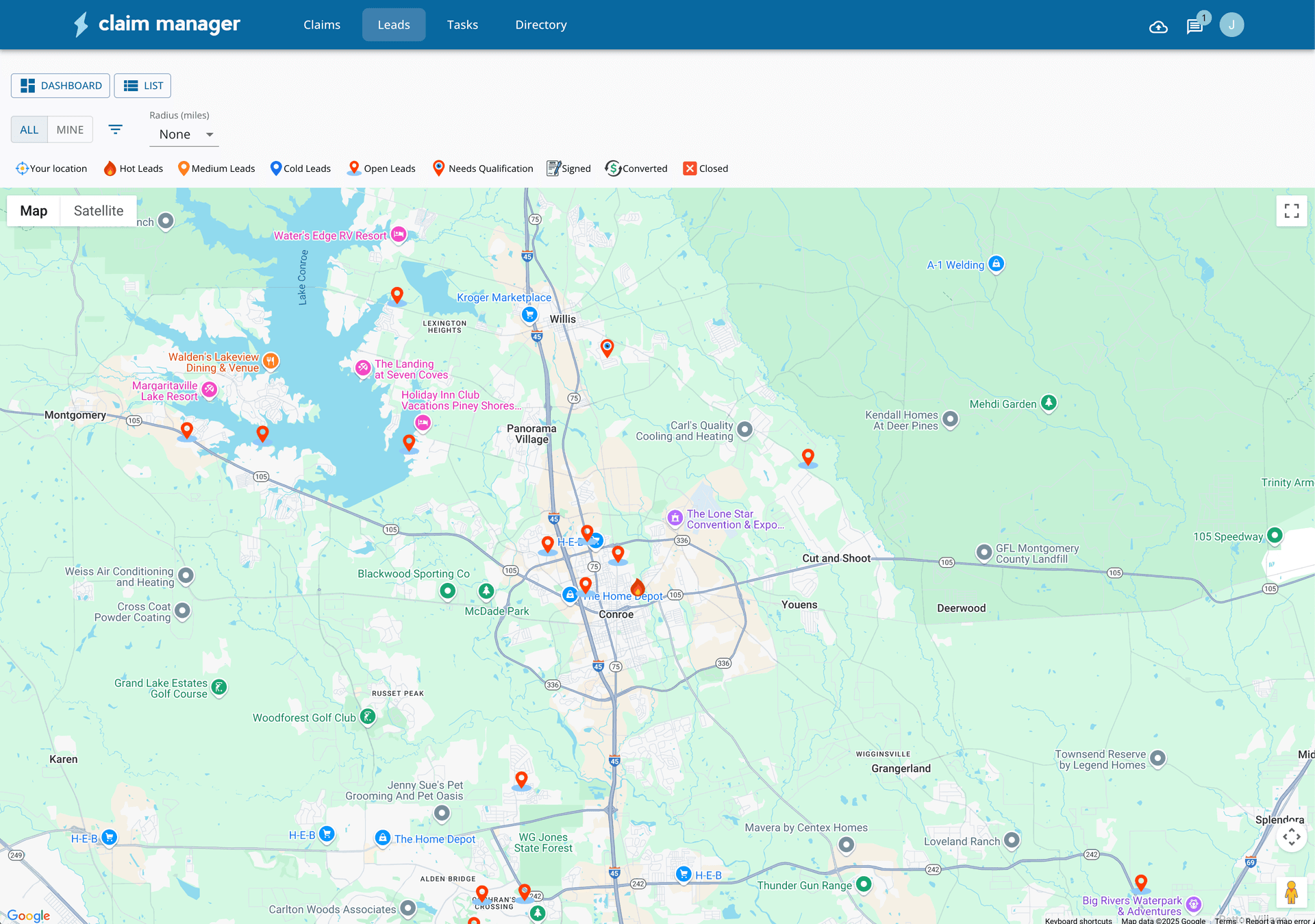Switch the lead filter to MINE
The width and height of the screenshot is (1315, 924).
coord(69,129)
